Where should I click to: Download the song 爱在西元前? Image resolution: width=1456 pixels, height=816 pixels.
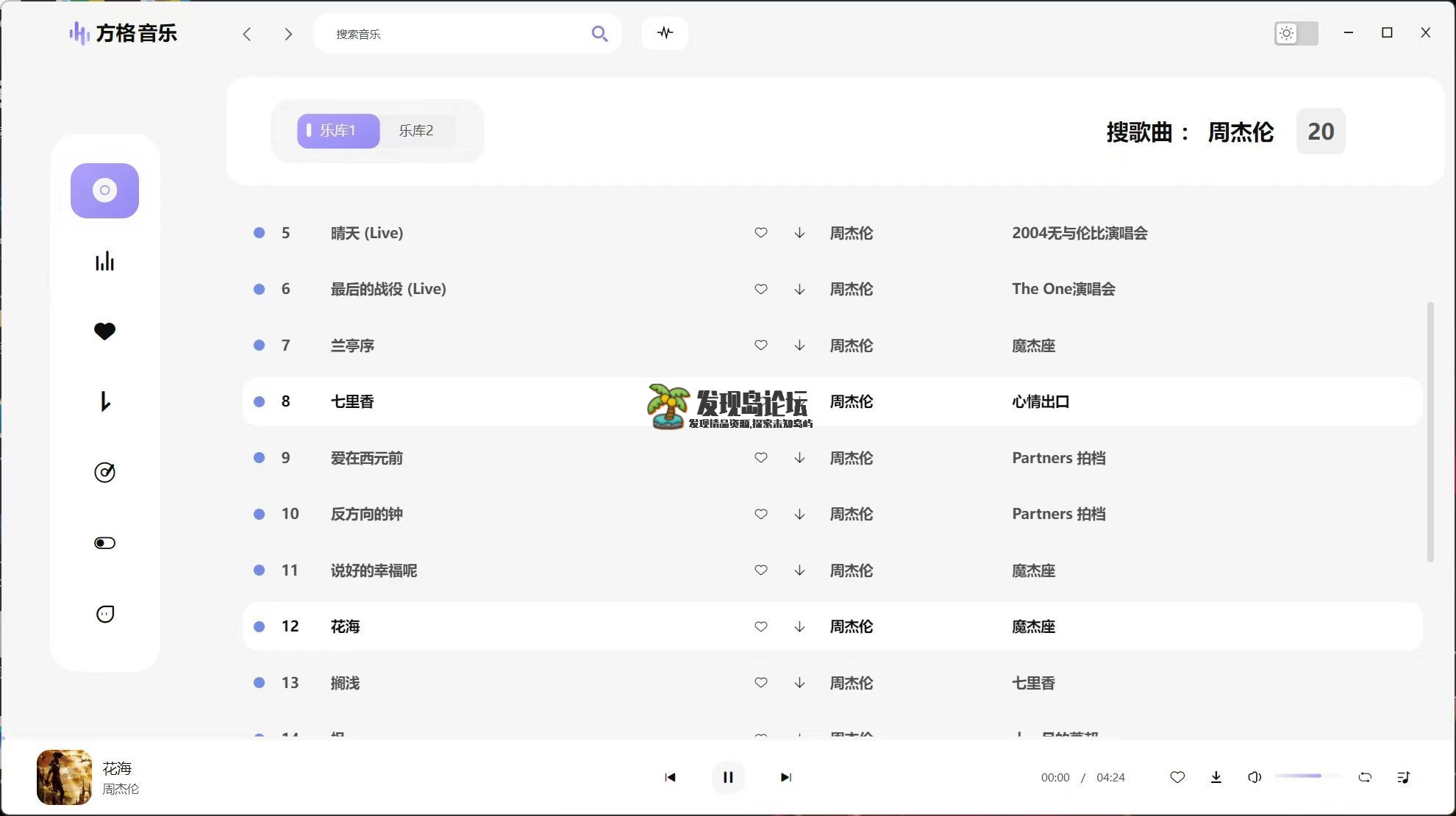[799, 458]
